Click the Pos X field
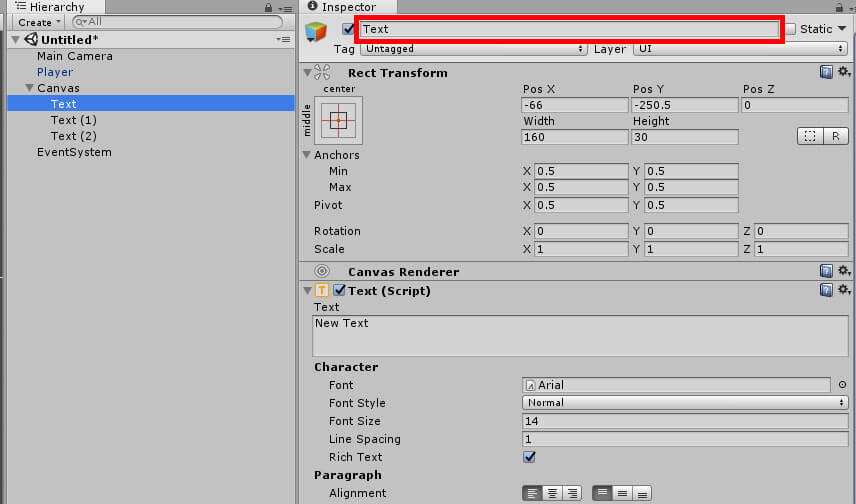This screenshot has width=856, height=504. pos(574,105)
